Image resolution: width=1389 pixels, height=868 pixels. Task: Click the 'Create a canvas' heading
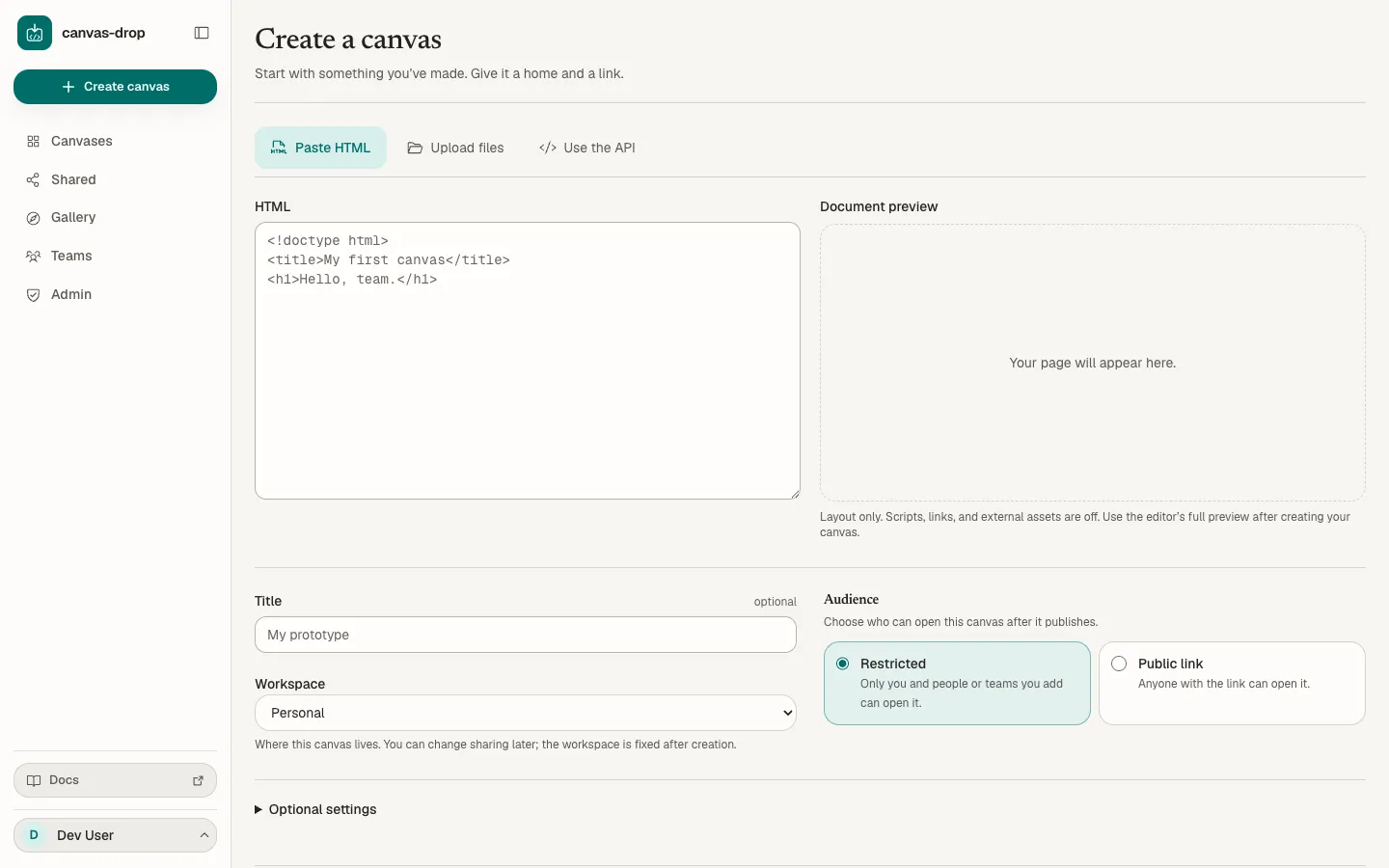pyautogui.click(x=348, y=40)
